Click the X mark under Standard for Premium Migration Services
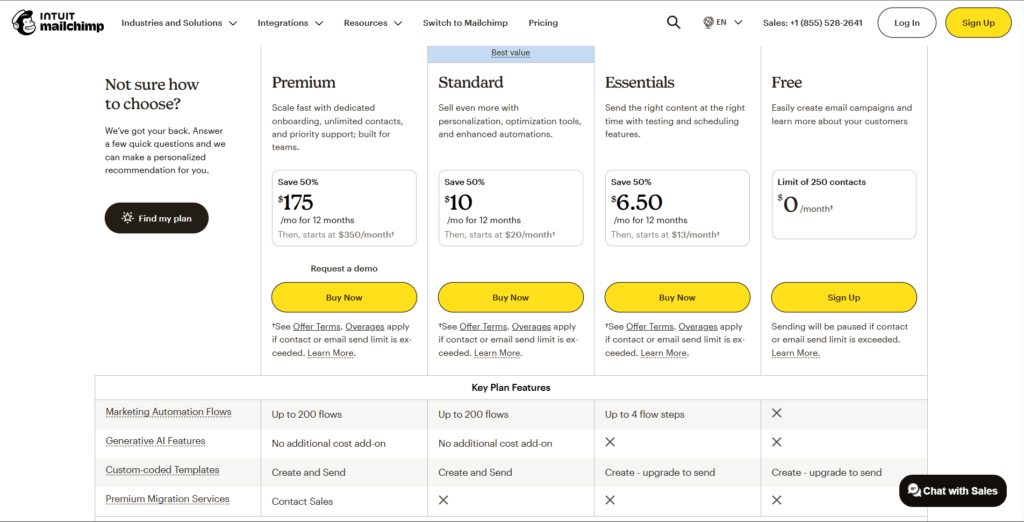 444,500
